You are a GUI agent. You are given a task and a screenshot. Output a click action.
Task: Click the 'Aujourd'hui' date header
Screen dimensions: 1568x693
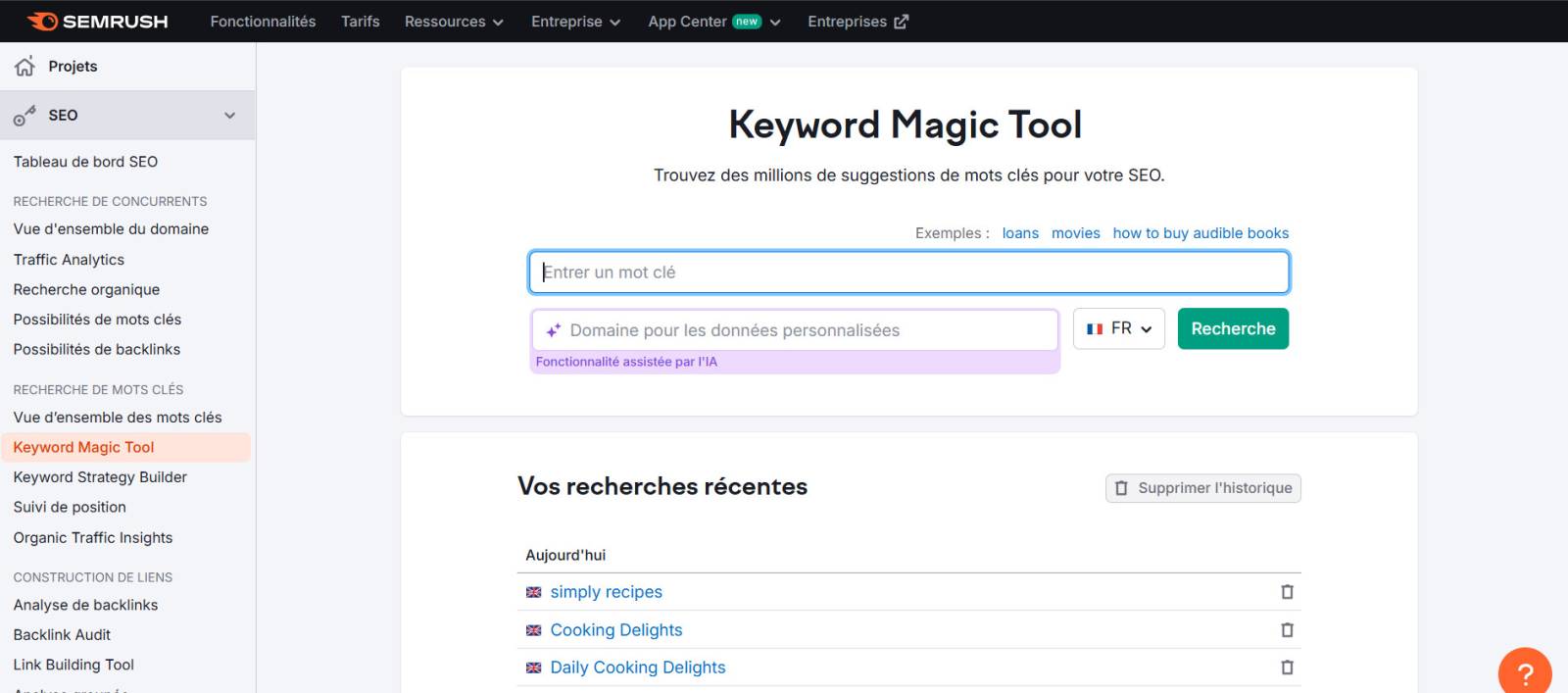tap(565, 555)
